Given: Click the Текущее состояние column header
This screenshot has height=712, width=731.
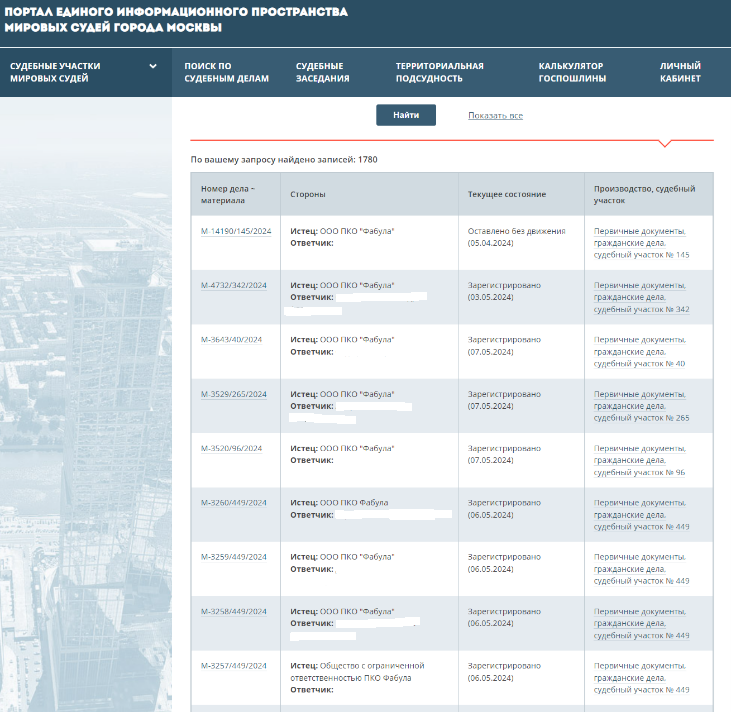Looking at the screenshot, I should tap(507, 194).
